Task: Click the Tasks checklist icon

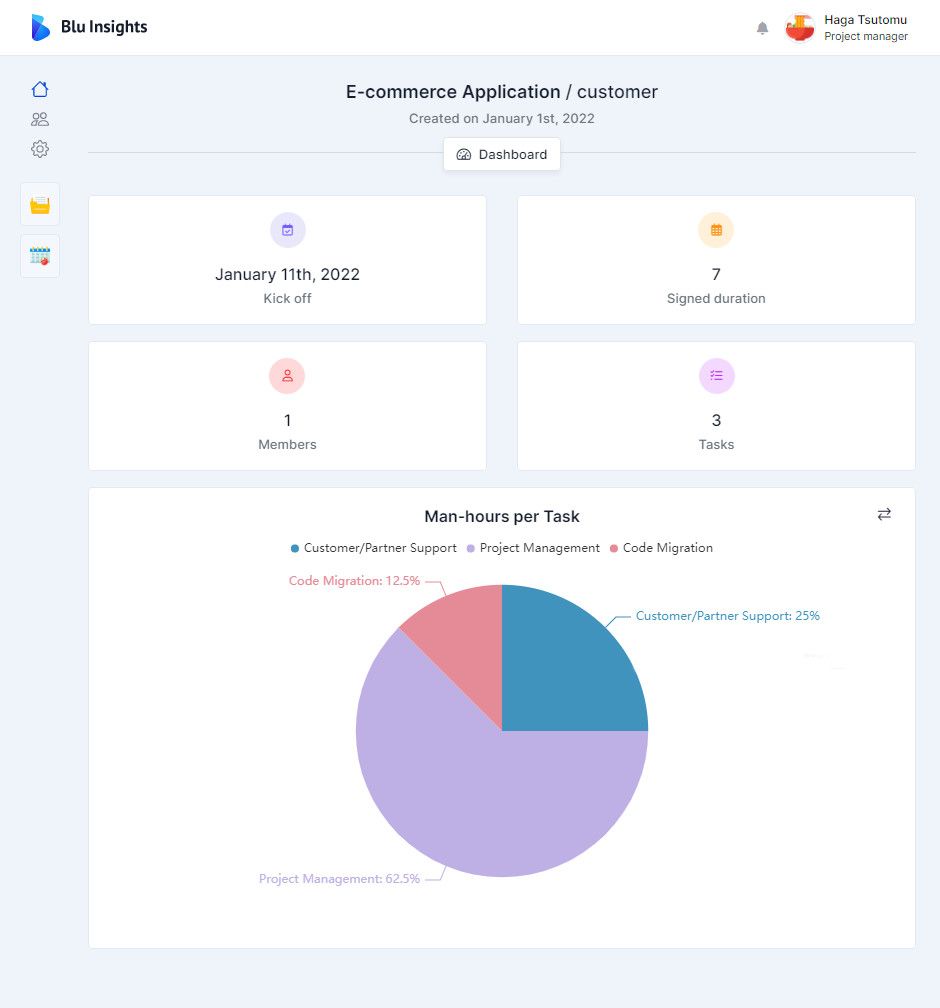Action: 716,376
